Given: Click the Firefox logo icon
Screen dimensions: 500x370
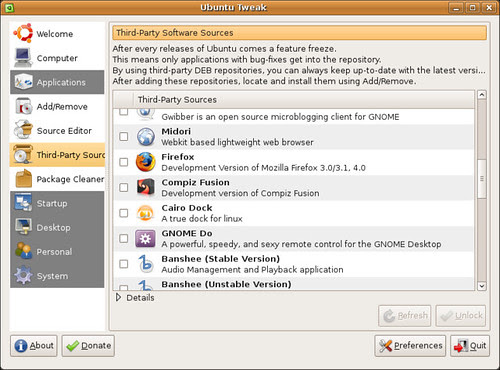Looking at the screenshot, I should point(146,162).
